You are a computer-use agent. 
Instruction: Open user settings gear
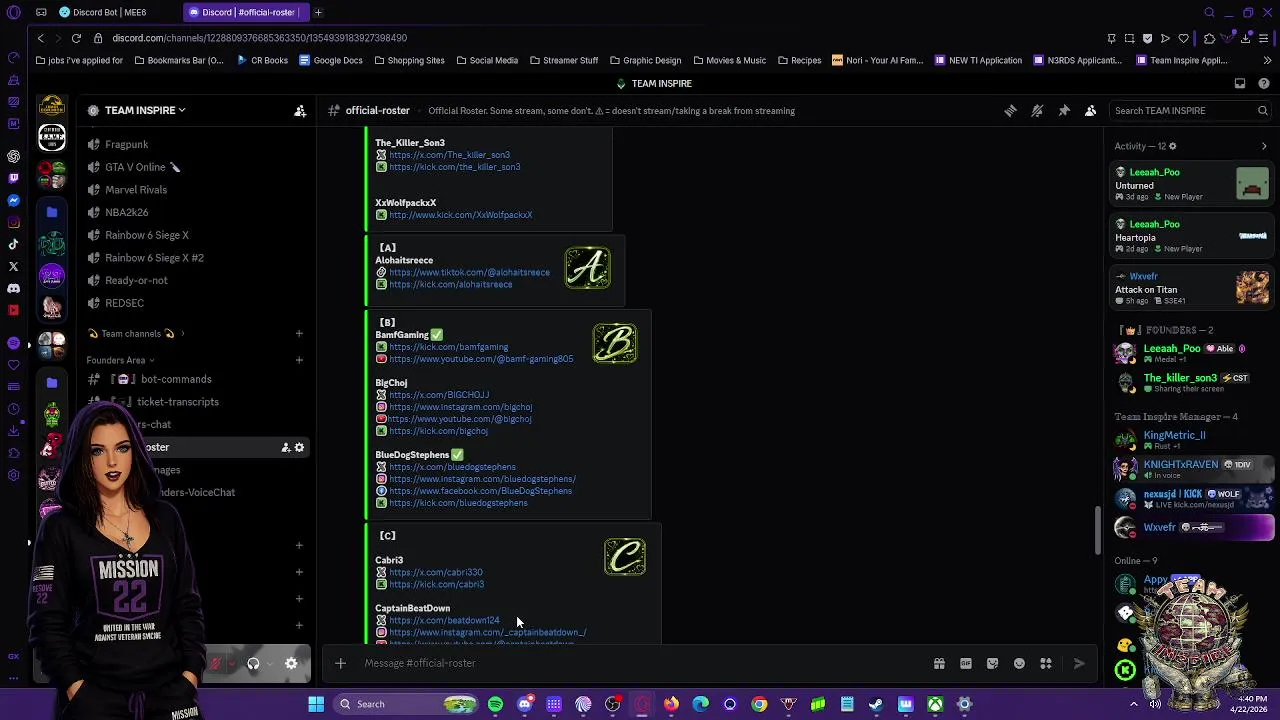[291, 664]
